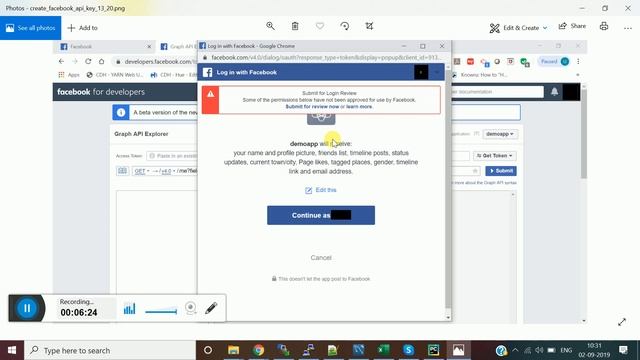The height and width of the screenshot is (360, 640).
Task: Open the Photos more options ellipsis
Action: pyautogui.click(x=628, y=28)
